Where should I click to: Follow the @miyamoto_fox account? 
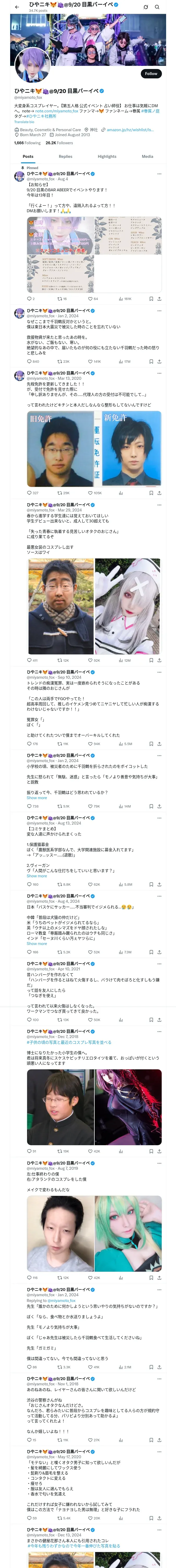150,74
